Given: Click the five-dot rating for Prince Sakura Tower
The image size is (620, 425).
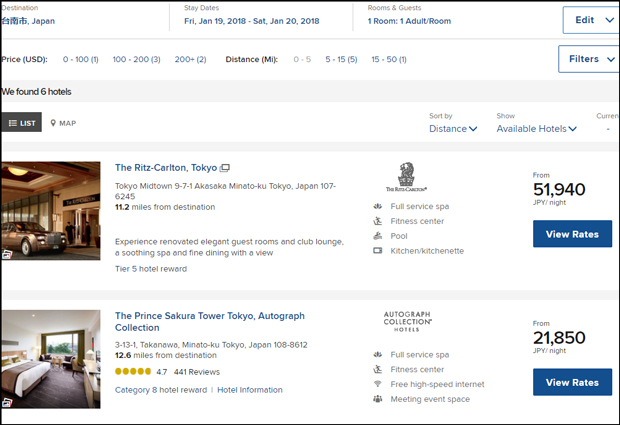Looking at the screenshot, I should coord(133,372).
